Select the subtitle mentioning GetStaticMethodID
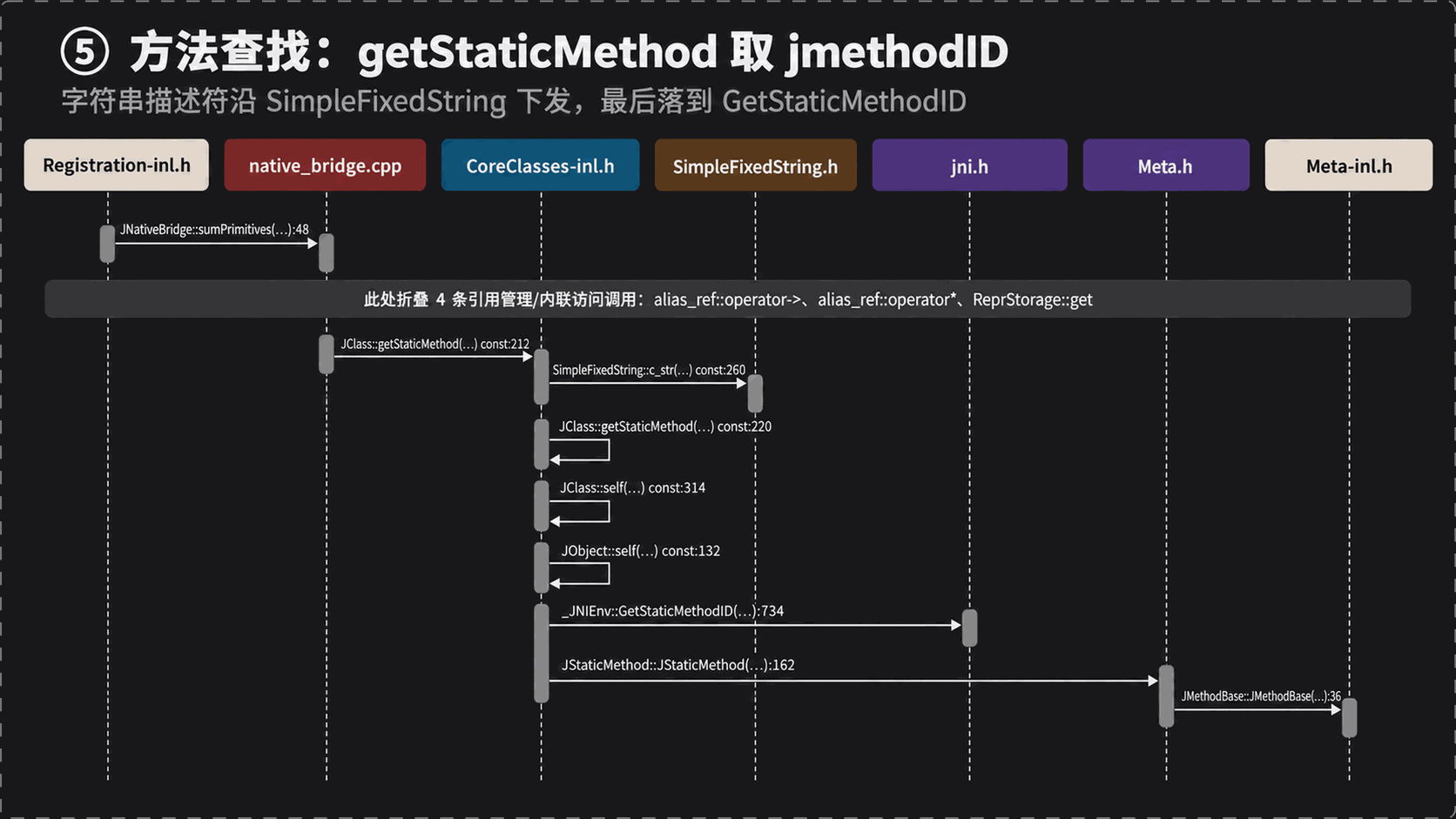Image resolution: width=1456 pixels, height=819 pixels. point(514,101)
